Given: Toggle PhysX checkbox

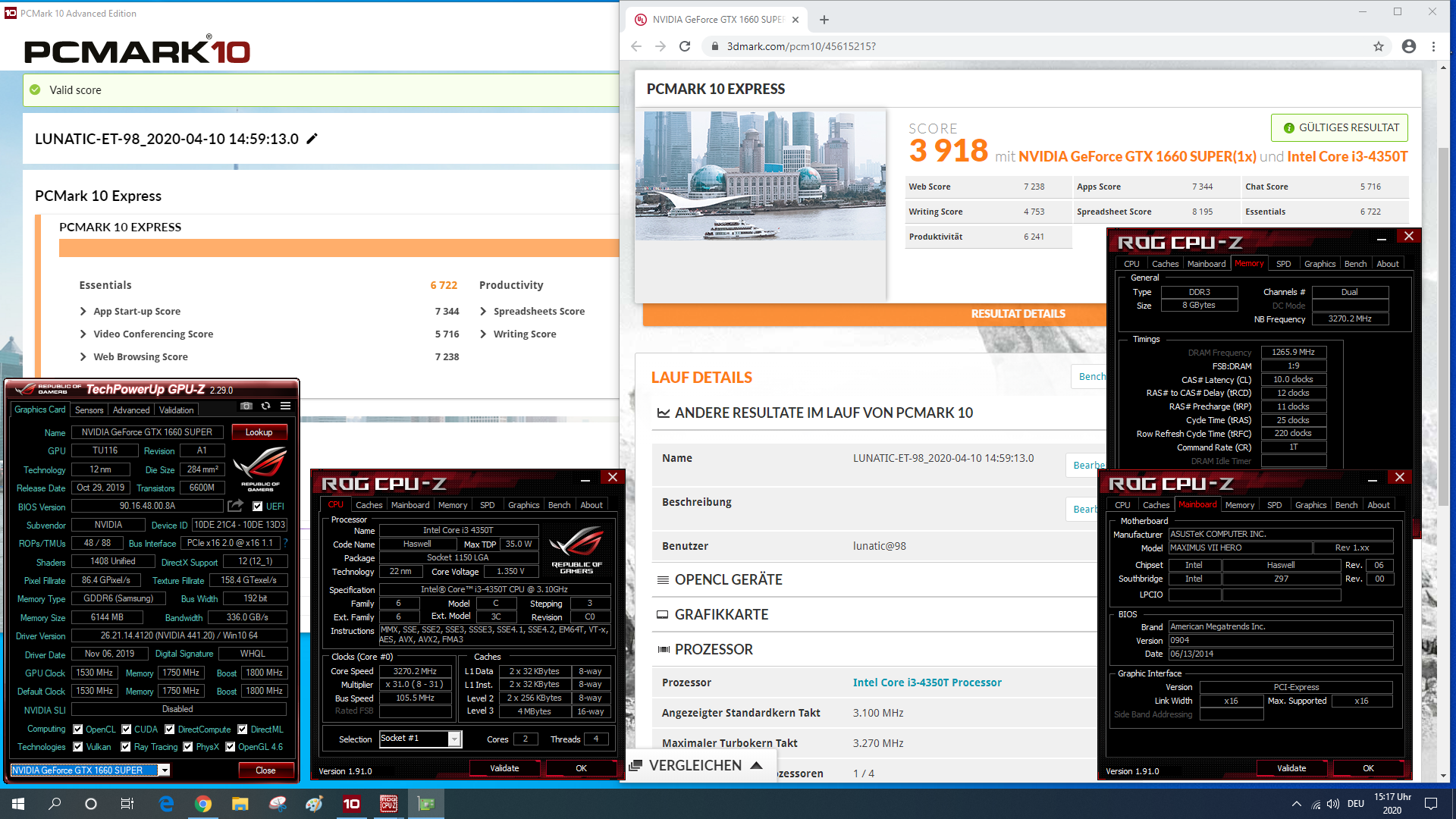Looking at the screenshot, I should click(187, 747).
